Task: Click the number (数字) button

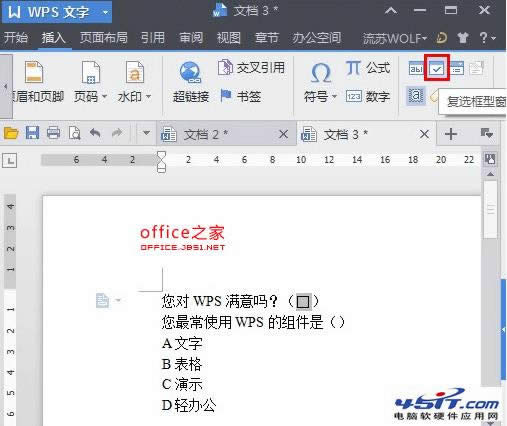Action: [368, 97]
